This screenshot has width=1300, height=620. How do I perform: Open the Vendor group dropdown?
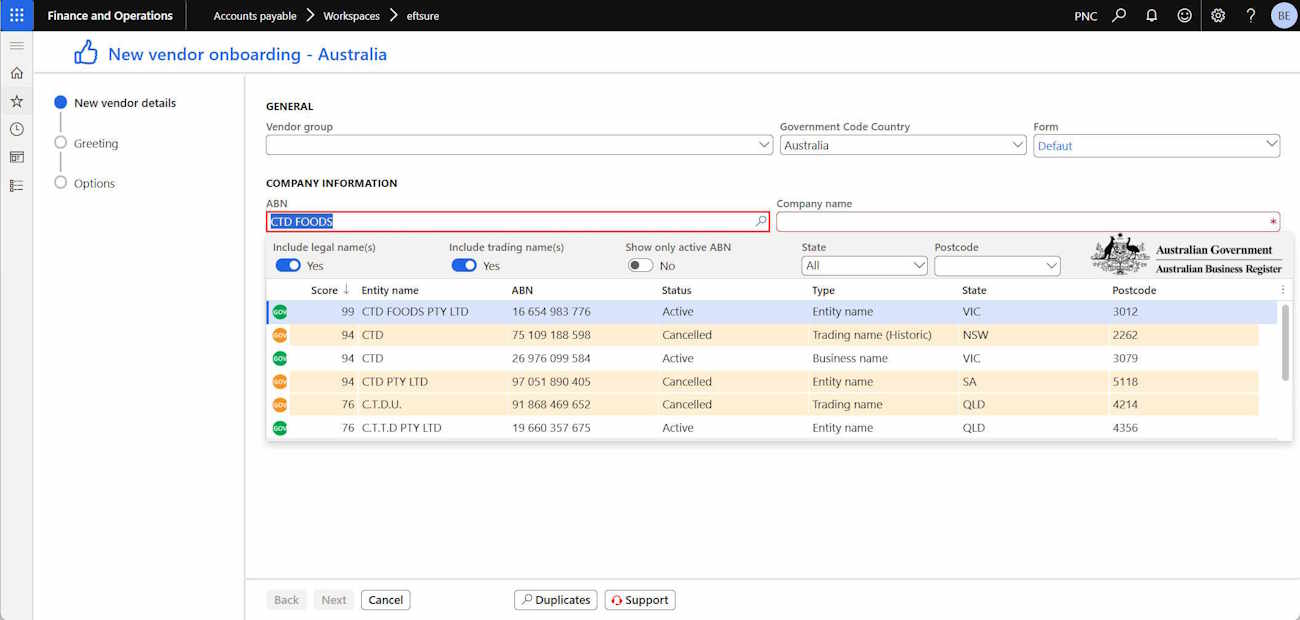[765, 145]
